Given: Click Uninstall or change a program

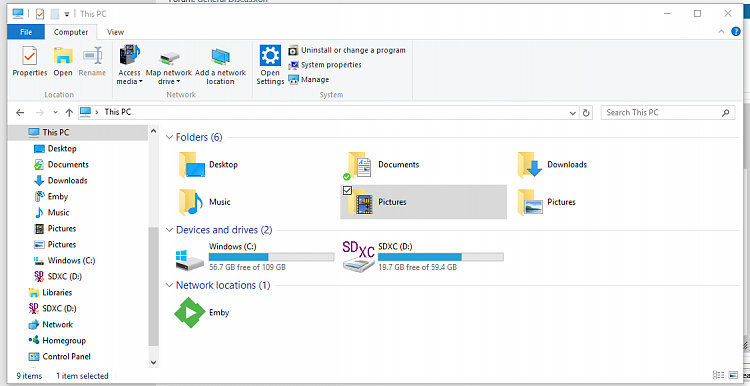Looking at the screenshot, I should click(x=347, y=50).
